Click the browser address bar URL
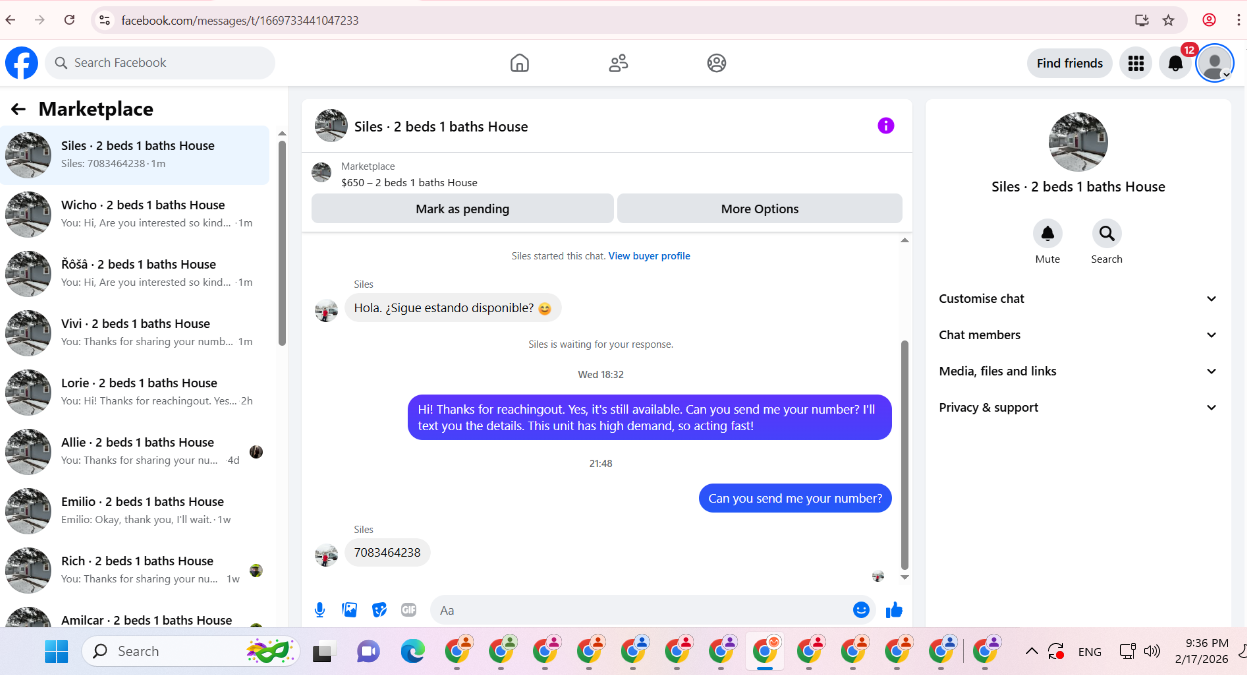1247x675 pixels. [240, 20]
